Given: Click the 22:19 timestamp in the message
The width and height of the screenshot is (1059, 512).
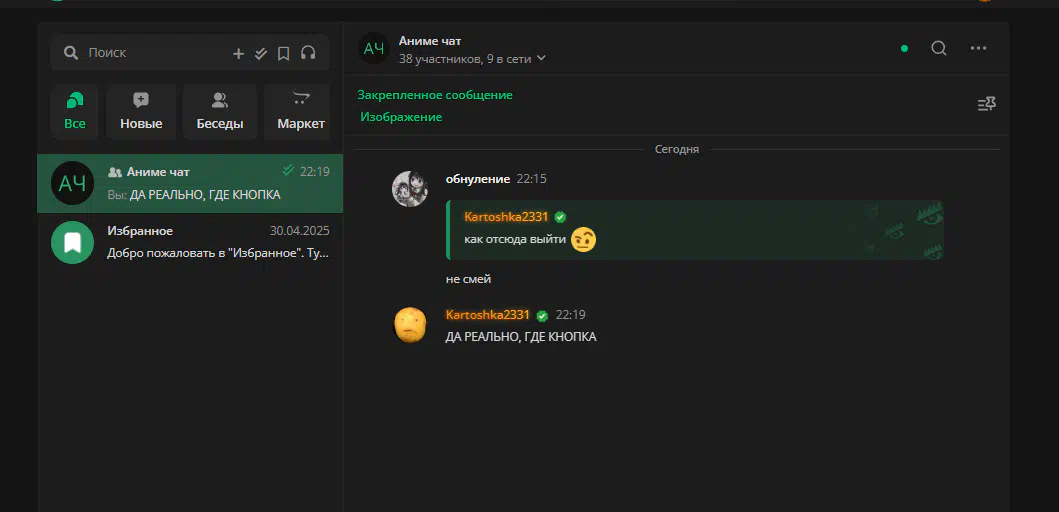Looking at the screenshot, I should (571, 315).
